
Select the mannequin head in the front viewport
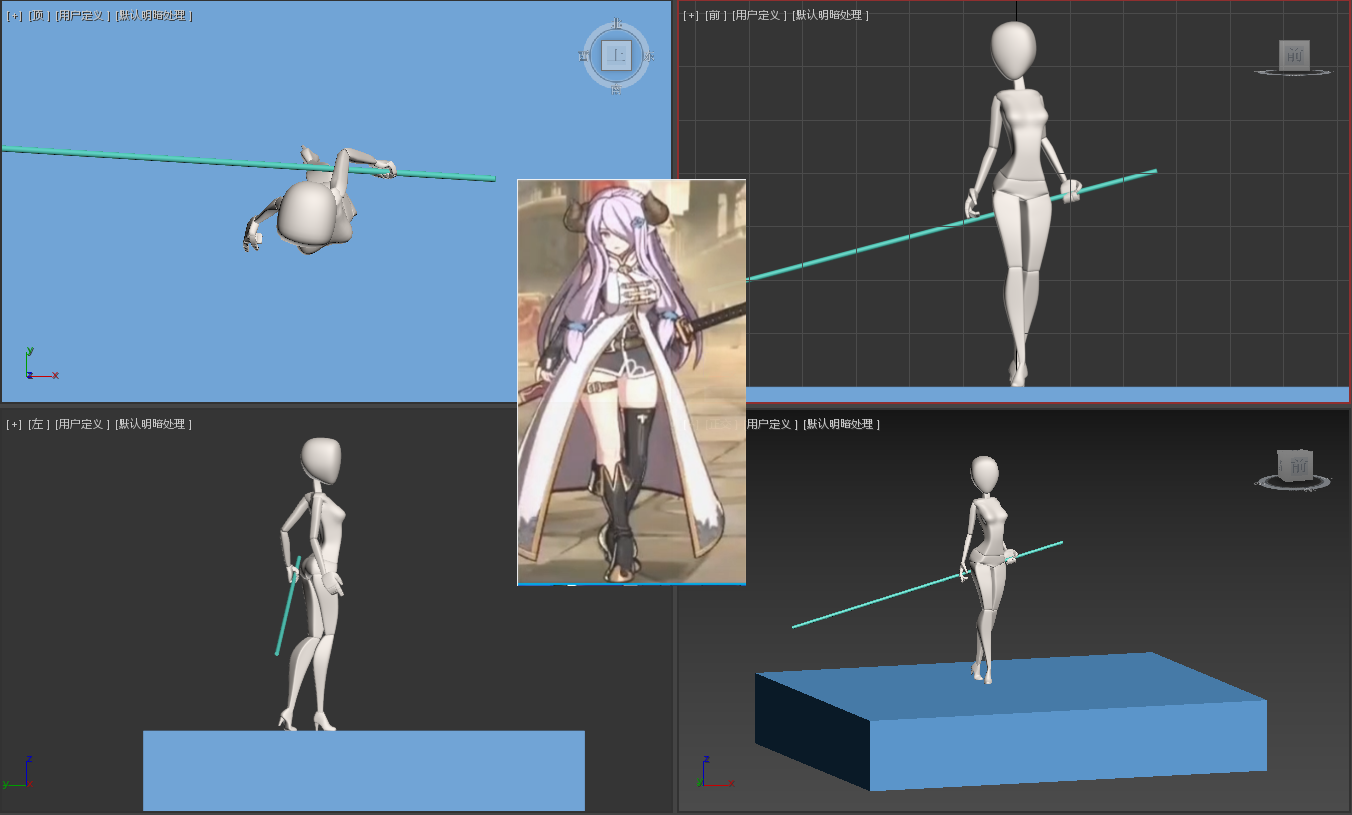1013,52
